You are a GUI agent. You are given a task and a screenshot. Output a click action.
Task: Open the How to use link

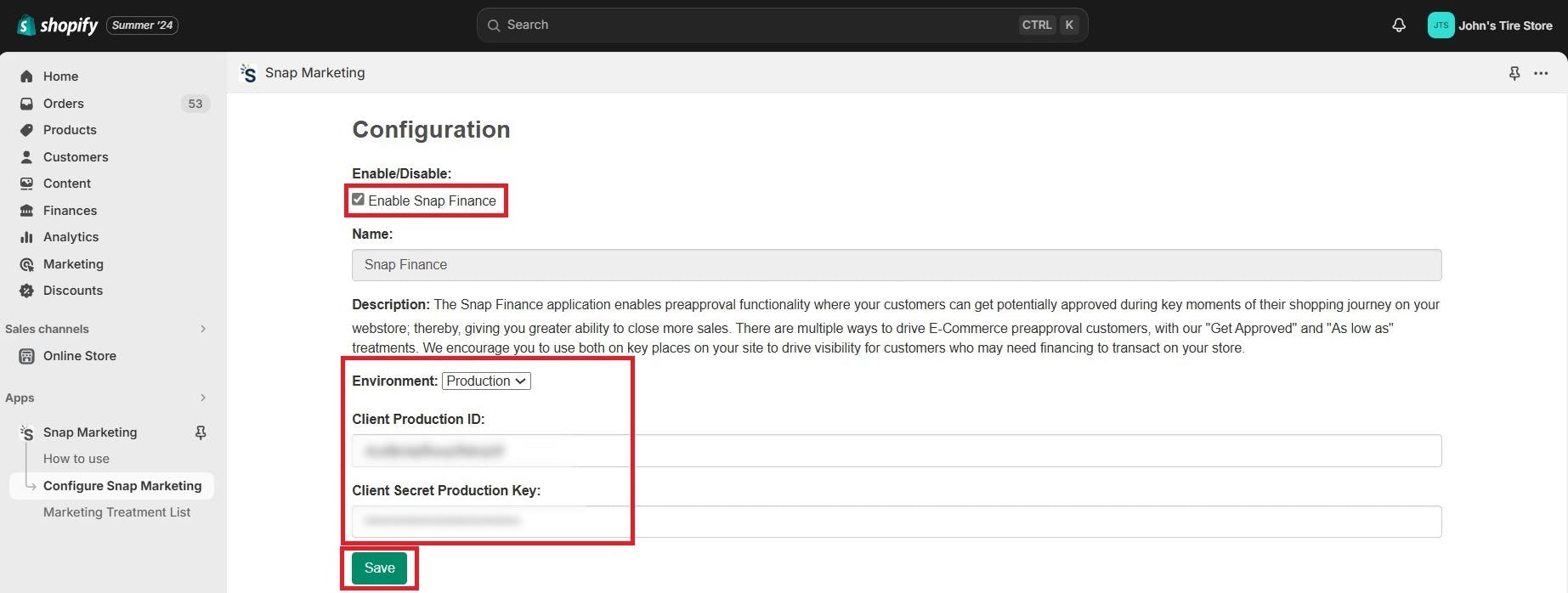pyautogui.click(x=76, y=459)
